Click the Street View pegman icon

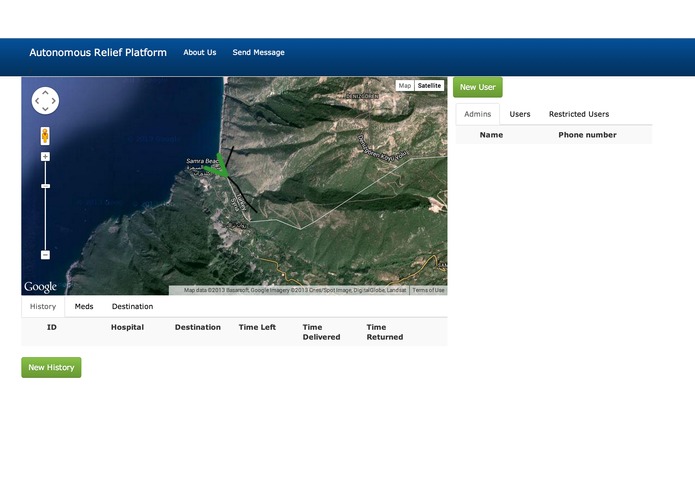click(x=45, y=136)
